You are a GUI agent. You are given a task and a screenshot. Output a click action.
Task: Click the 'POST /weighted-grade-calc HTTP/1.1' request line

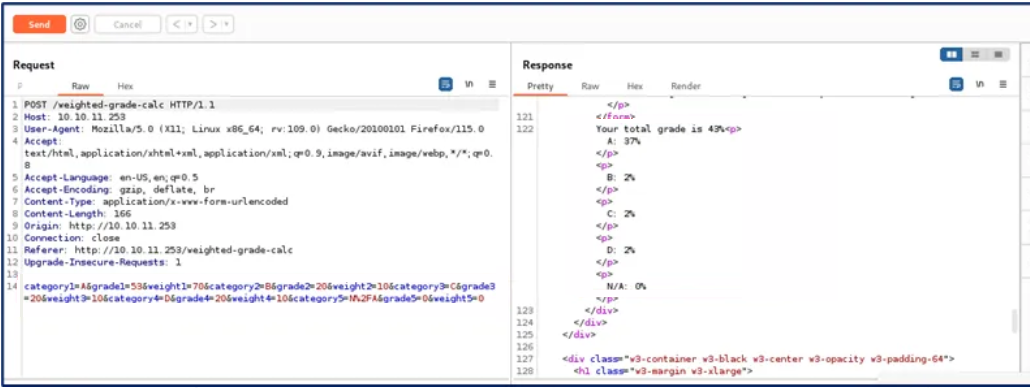120,105
